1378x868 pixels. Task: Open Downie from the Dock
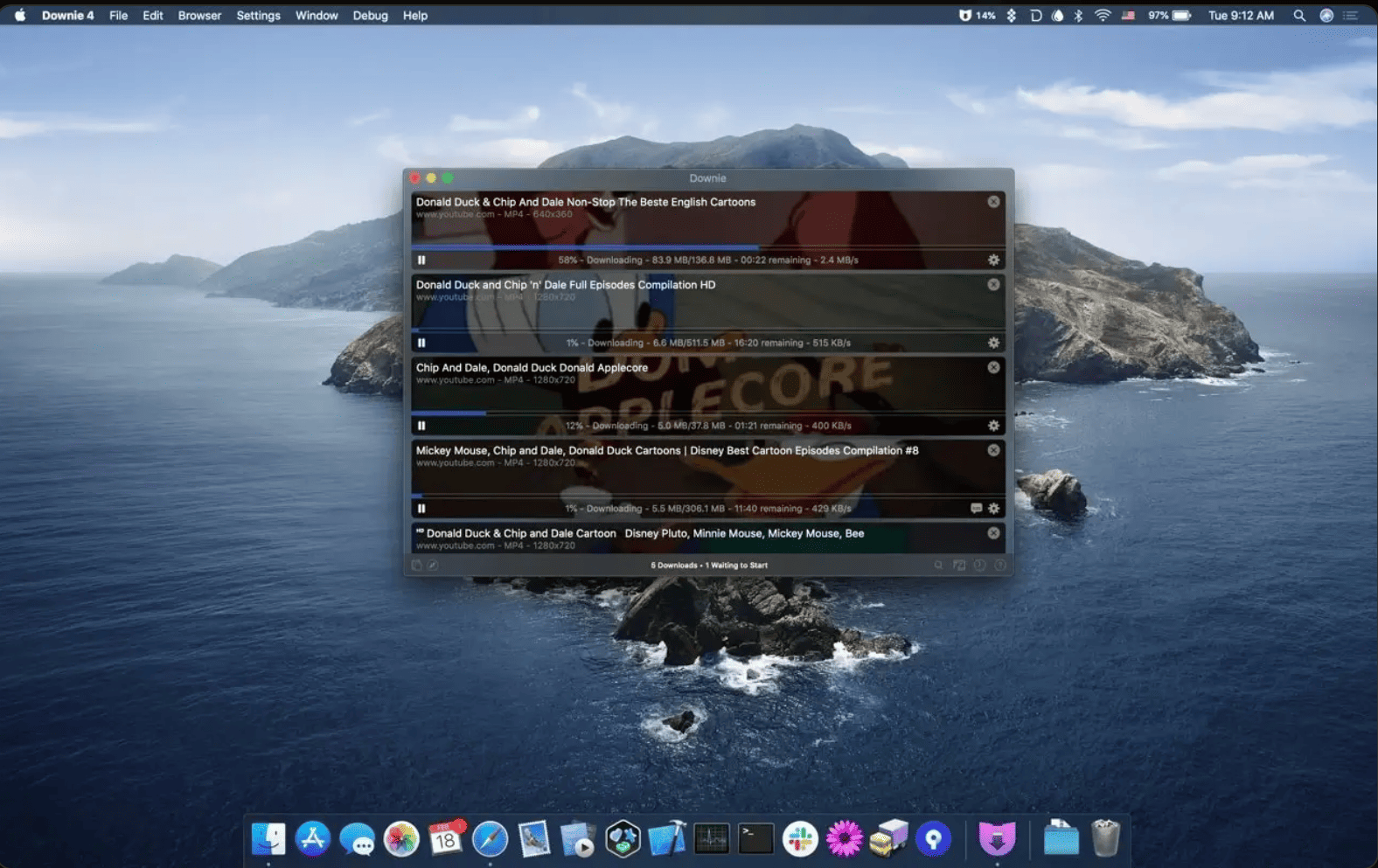click(997, 839)
